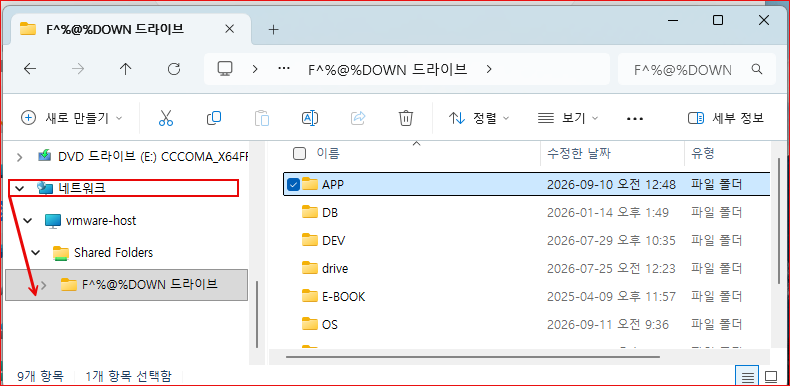790x386 pixels.
Task: Open the 정렬 sort dropdown
Action: pyautogui.click(x=479, y=118)
